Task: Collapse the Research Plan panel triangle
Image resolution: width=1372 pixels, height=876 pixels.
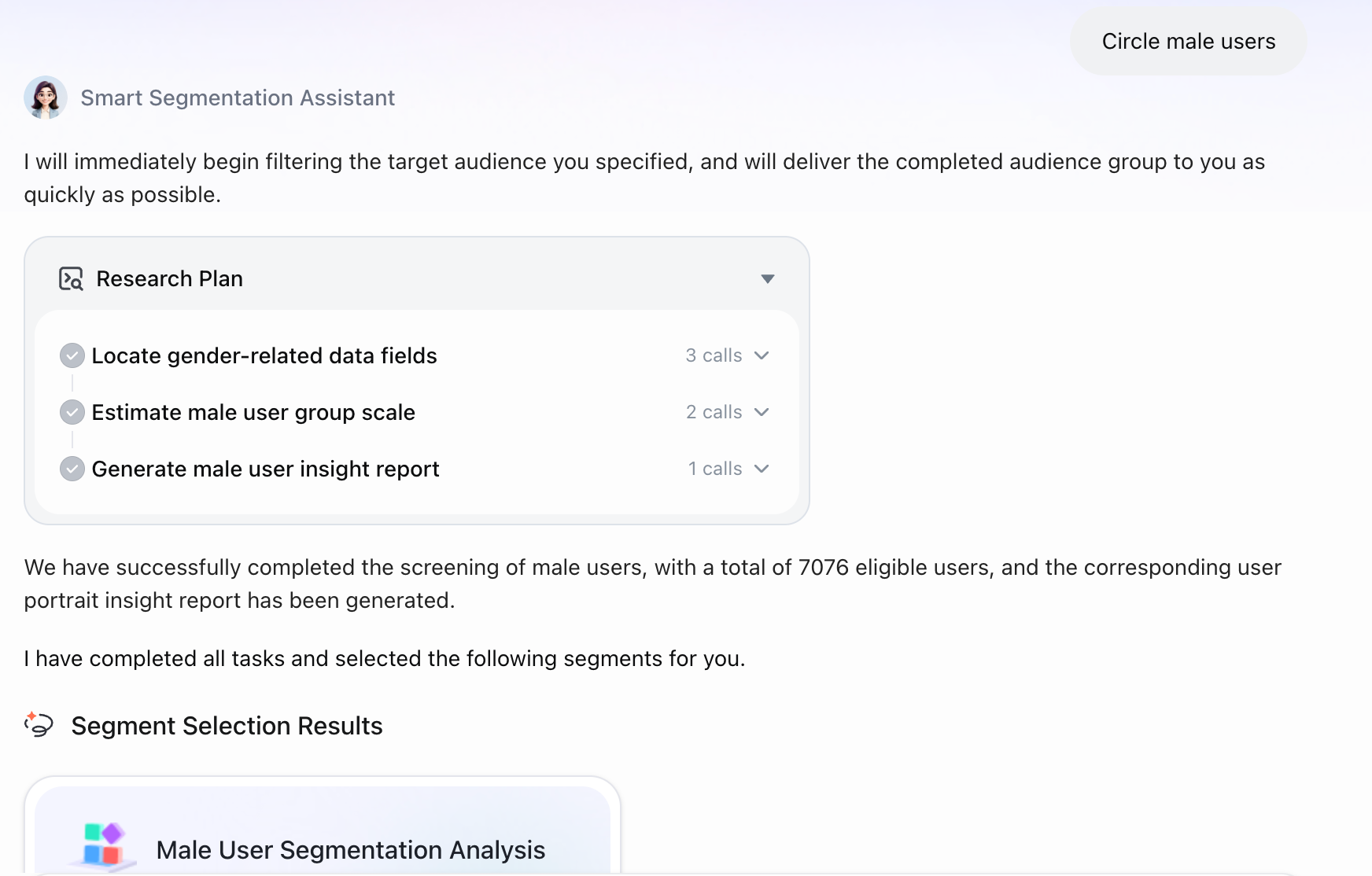Action: pyautogui.click(x=768, y=279)
